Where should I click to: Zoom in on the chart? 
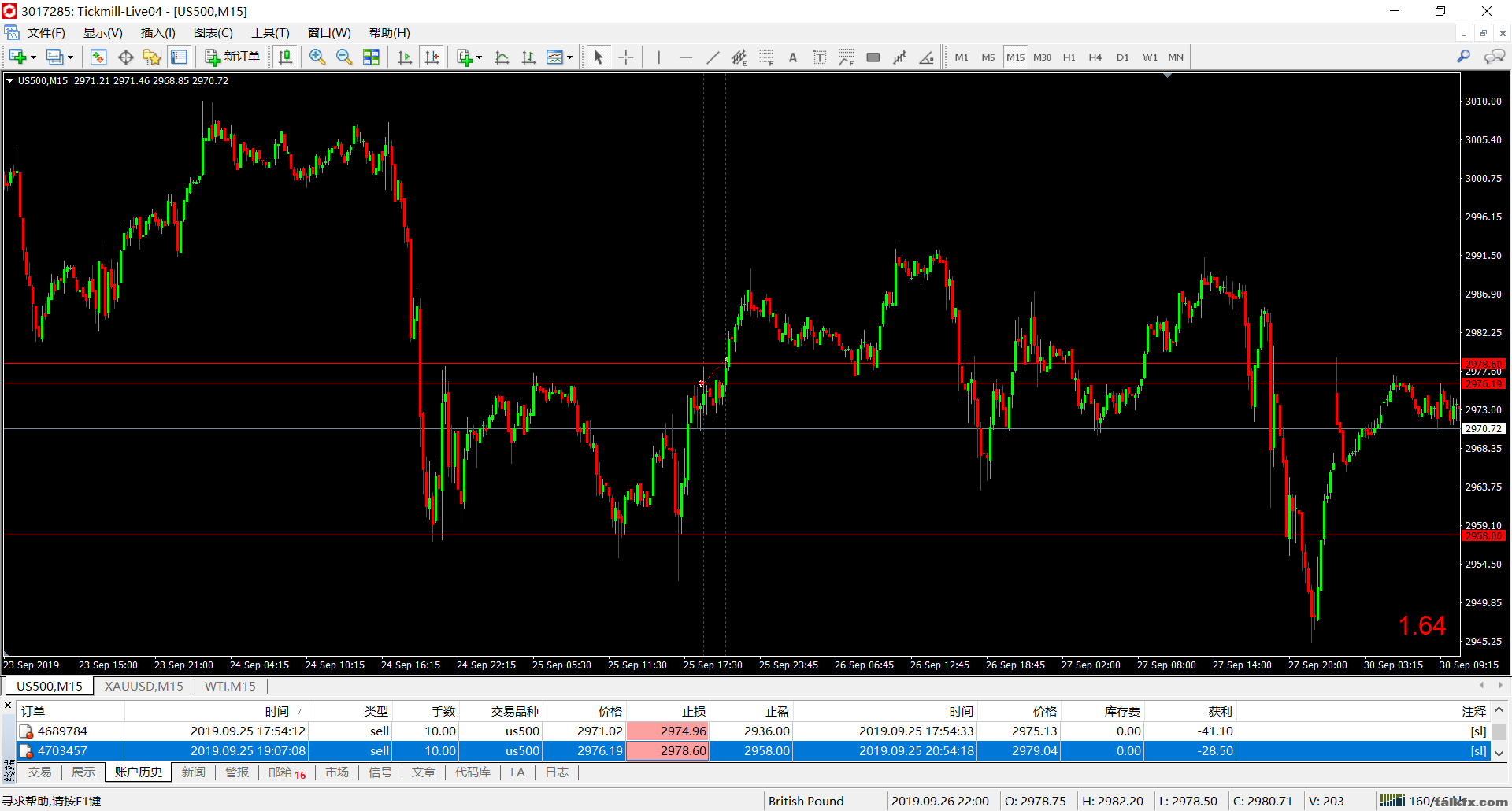point(317,57)
